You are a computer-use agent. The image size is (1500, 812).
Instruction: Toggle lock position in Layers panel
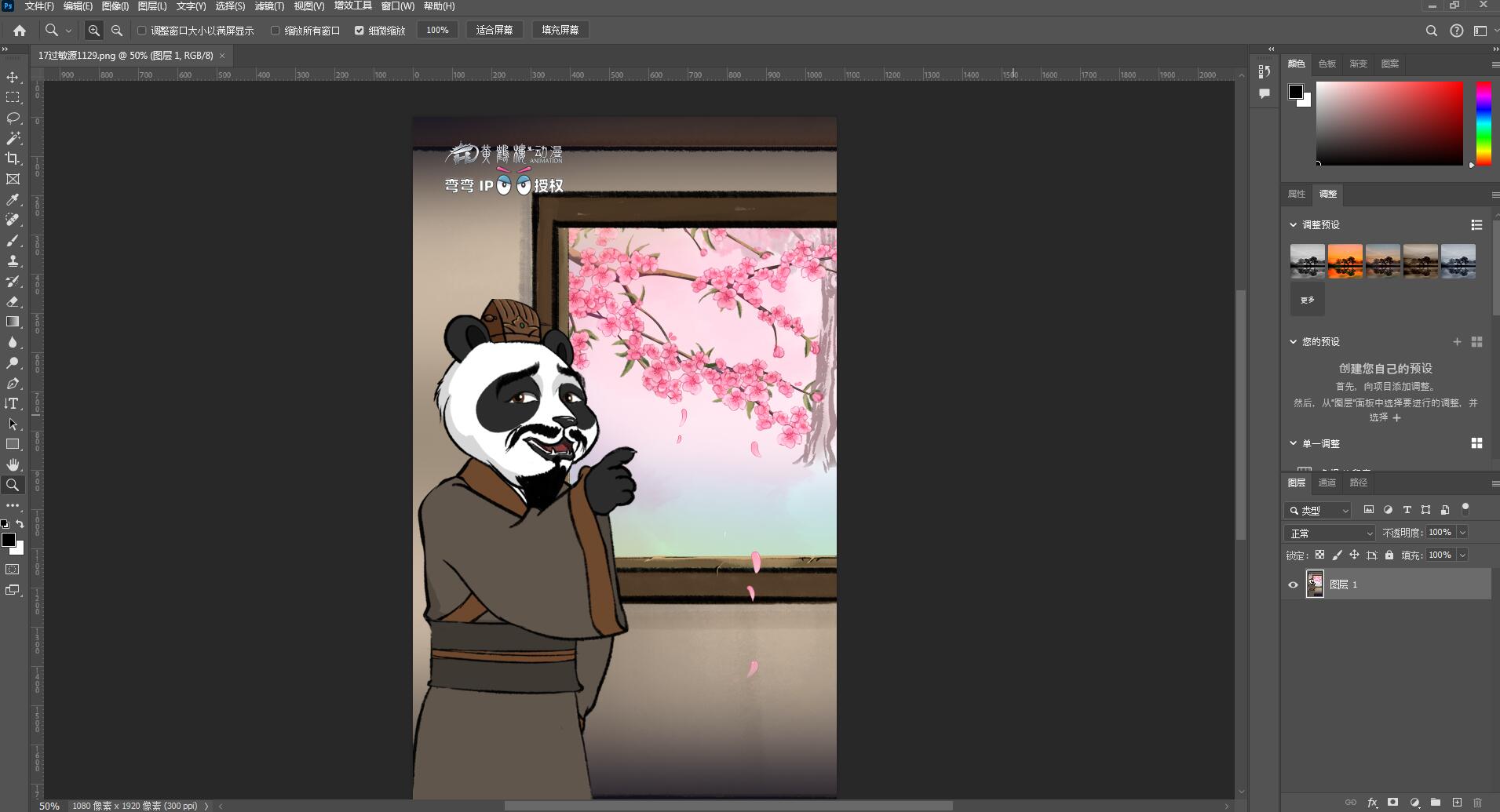click(x=1355, y=555)
